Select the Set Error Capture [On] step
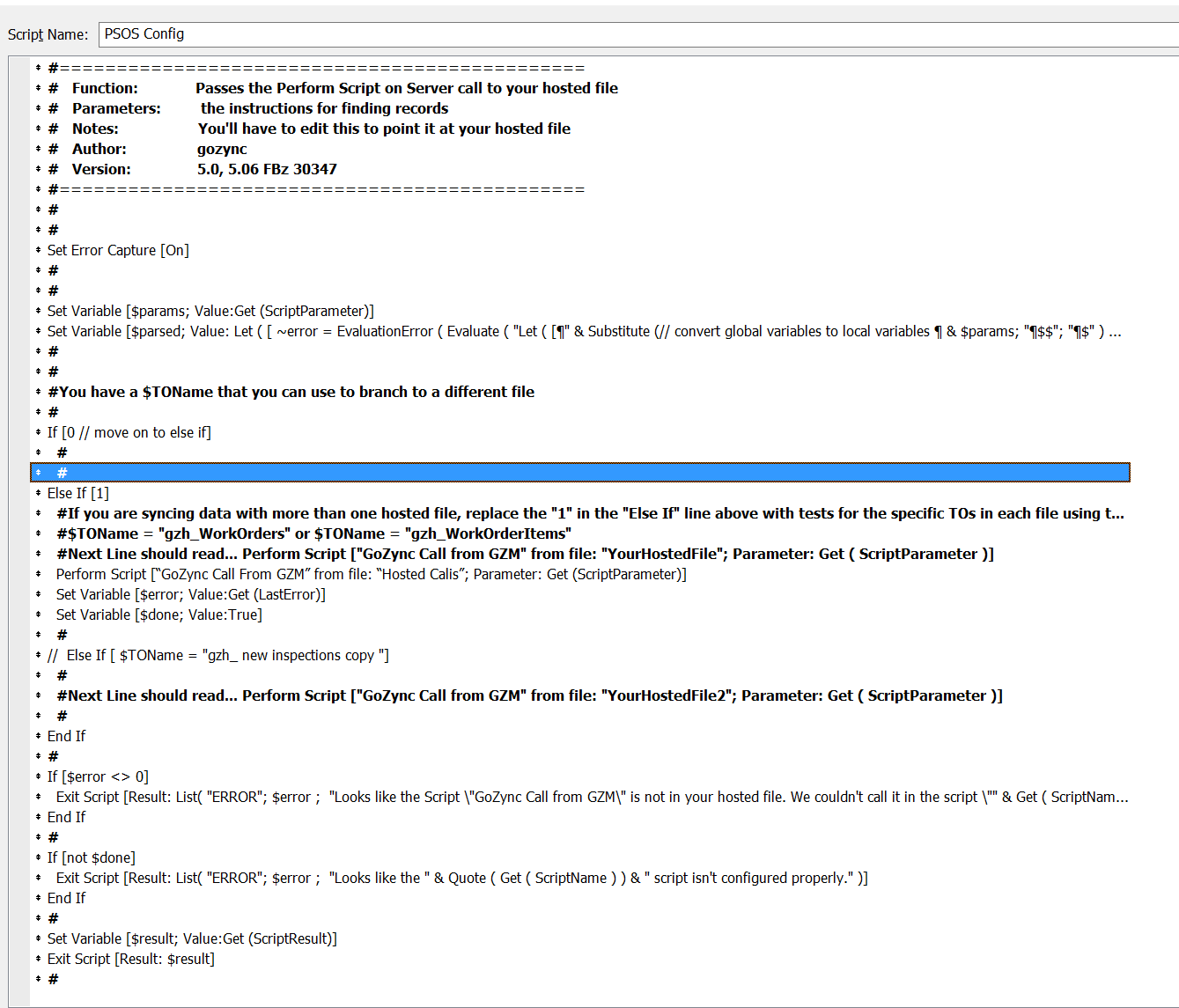Viewport: 1179px width, 1008px height. [118, 250]
